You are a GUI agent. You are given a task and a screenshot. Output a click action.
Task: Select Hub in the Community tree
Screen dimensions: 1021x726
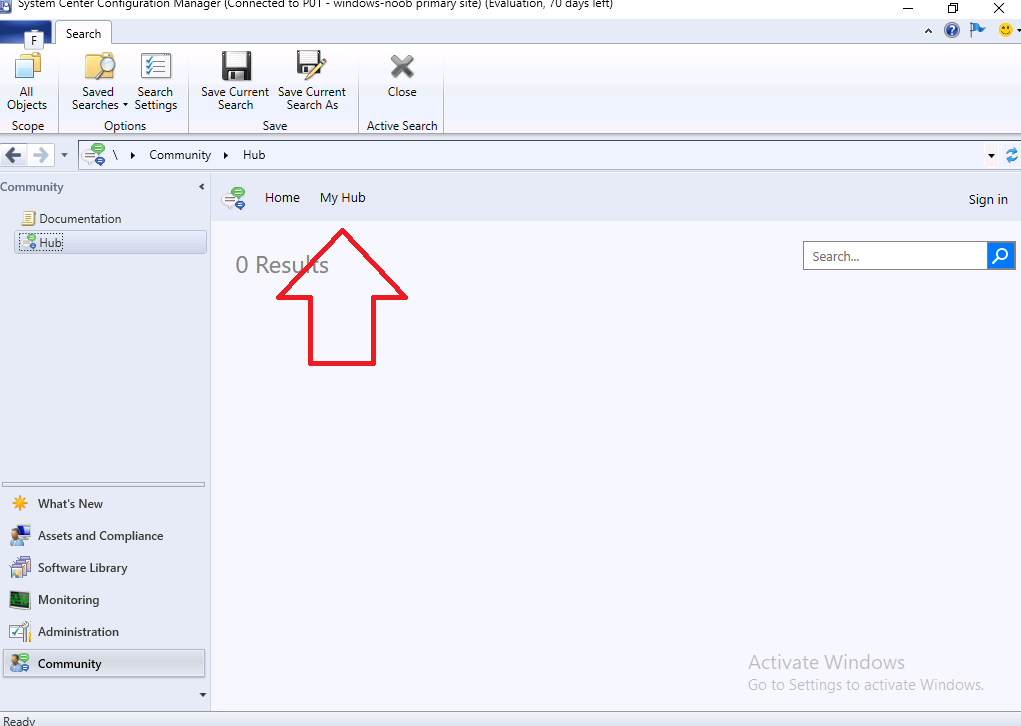coord(110,242)
